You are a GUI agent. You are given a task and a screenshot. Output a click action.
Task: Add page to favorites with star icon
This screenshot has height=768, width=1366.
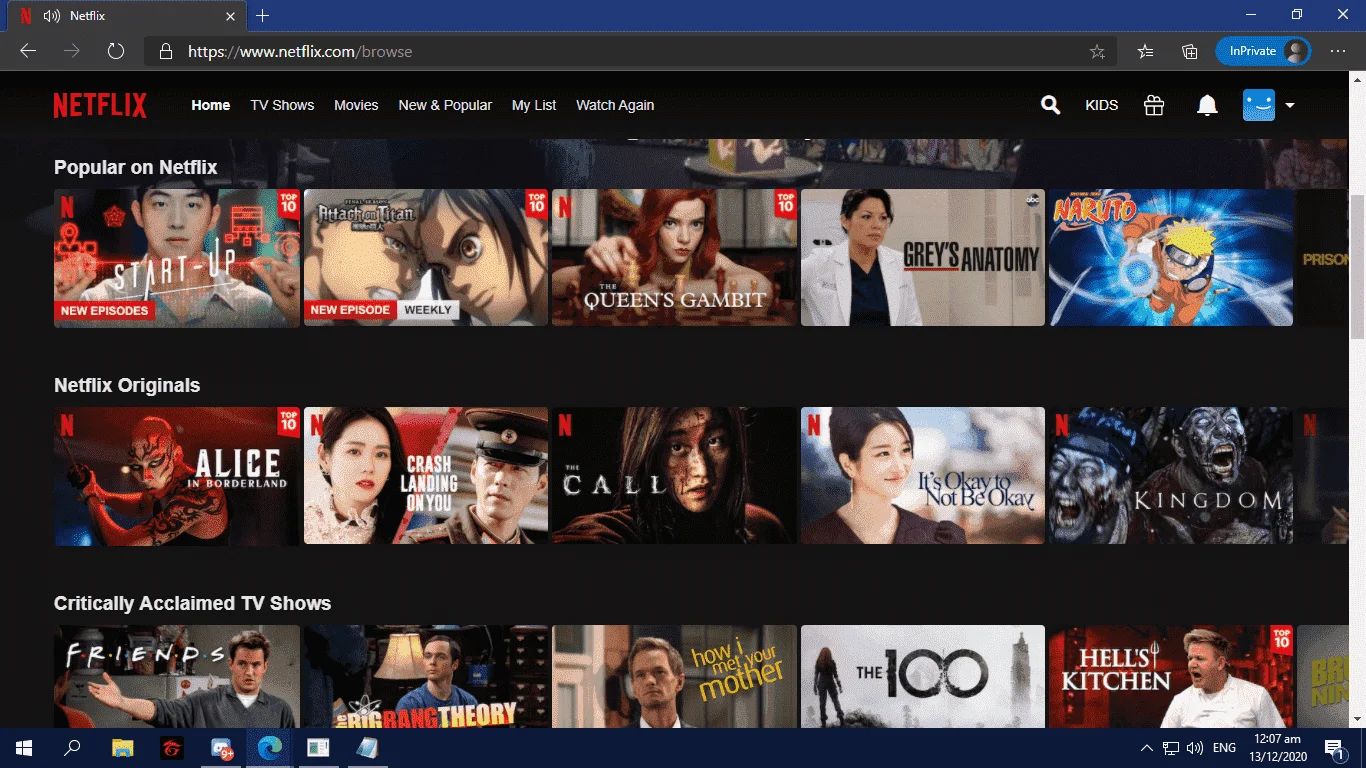pyautogui.click(x=1097, y=51)
